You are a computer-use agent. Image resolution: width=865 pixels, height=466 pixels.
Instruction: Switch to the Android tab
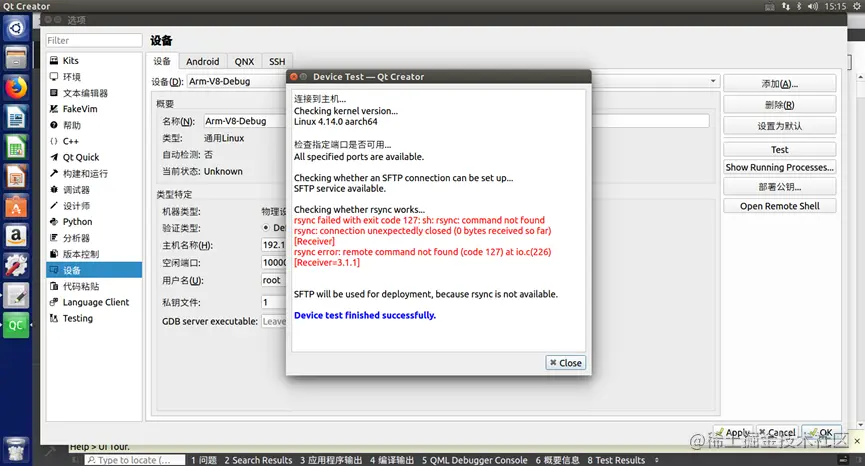tap(202, 61)
